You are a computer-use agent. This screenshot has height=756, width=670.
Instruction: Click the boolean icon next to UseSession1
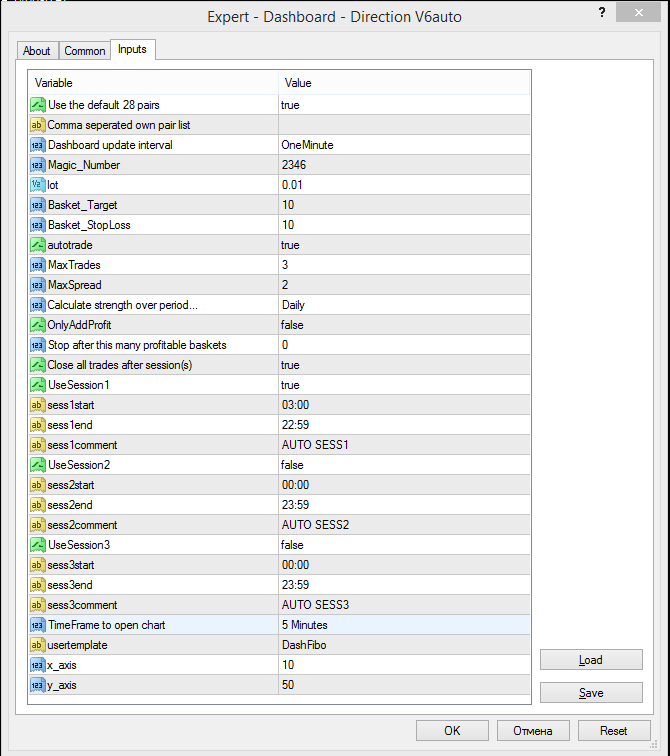coord(38,385)
